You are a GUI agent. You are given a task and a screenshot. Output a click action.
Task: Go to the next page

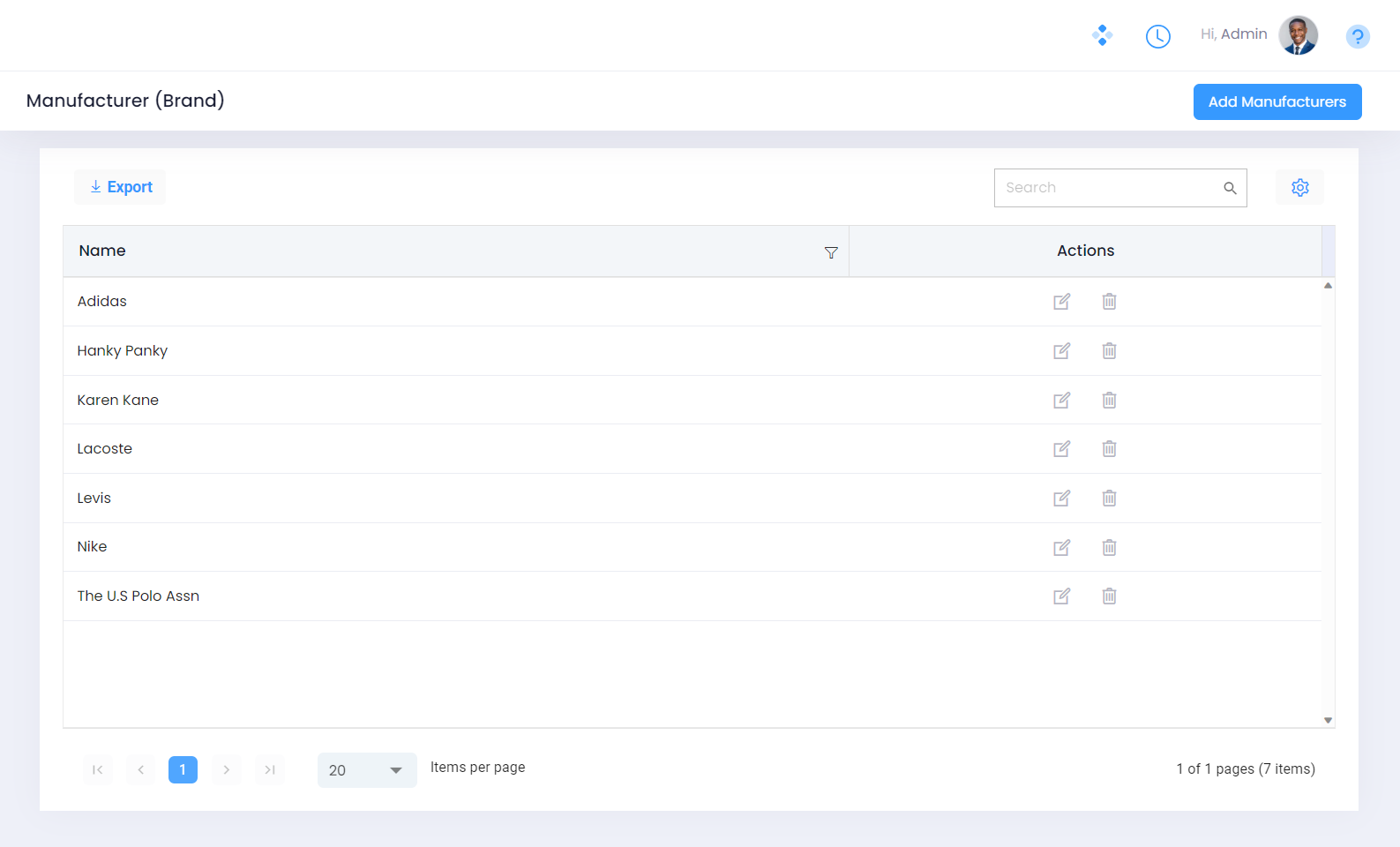(x=226, y=770)
